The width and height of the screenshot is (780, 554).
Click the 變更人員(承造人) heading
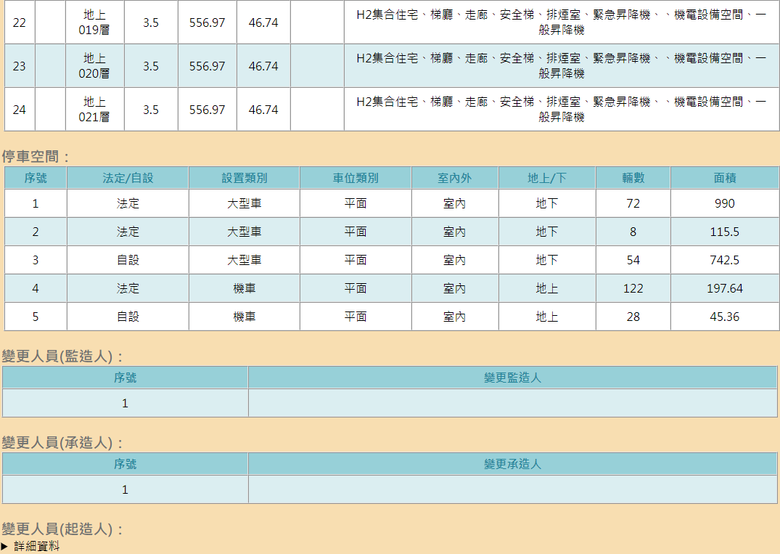click(x=62, y=443)
